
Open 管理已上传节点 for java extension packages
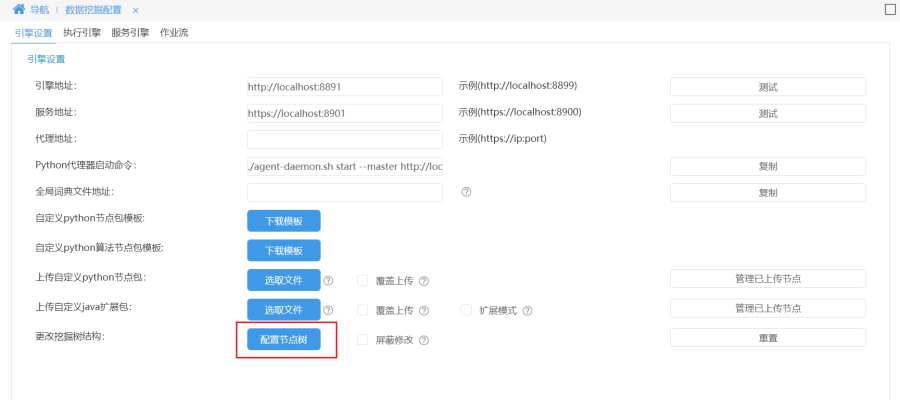coord(768,308)
